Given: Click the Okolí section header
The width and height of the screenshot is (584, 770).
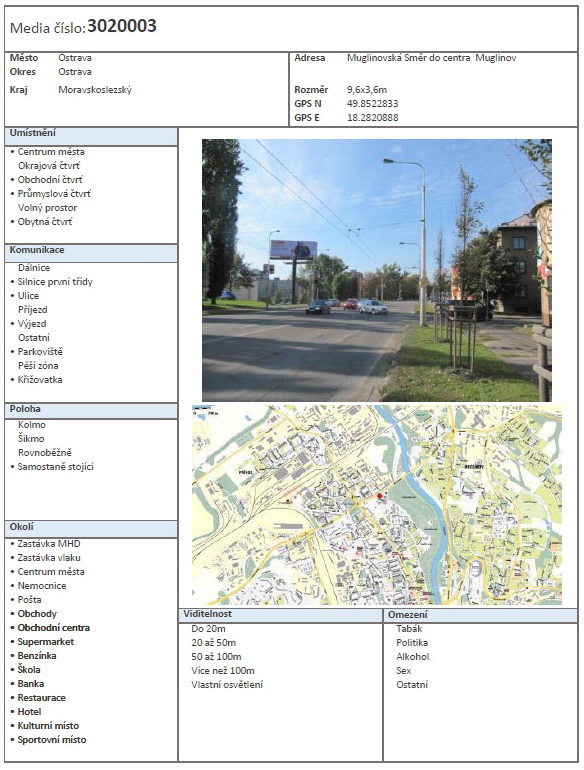Looking at the screenshot, I should [x=91, y=528].
